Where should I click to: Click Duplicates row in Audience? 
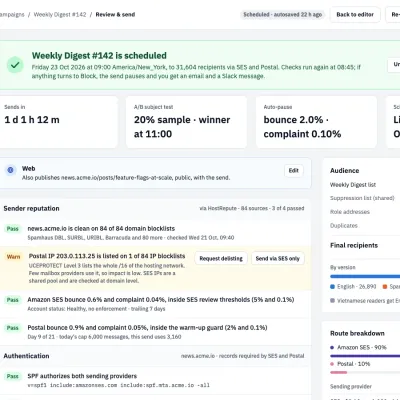coord(344,226)
